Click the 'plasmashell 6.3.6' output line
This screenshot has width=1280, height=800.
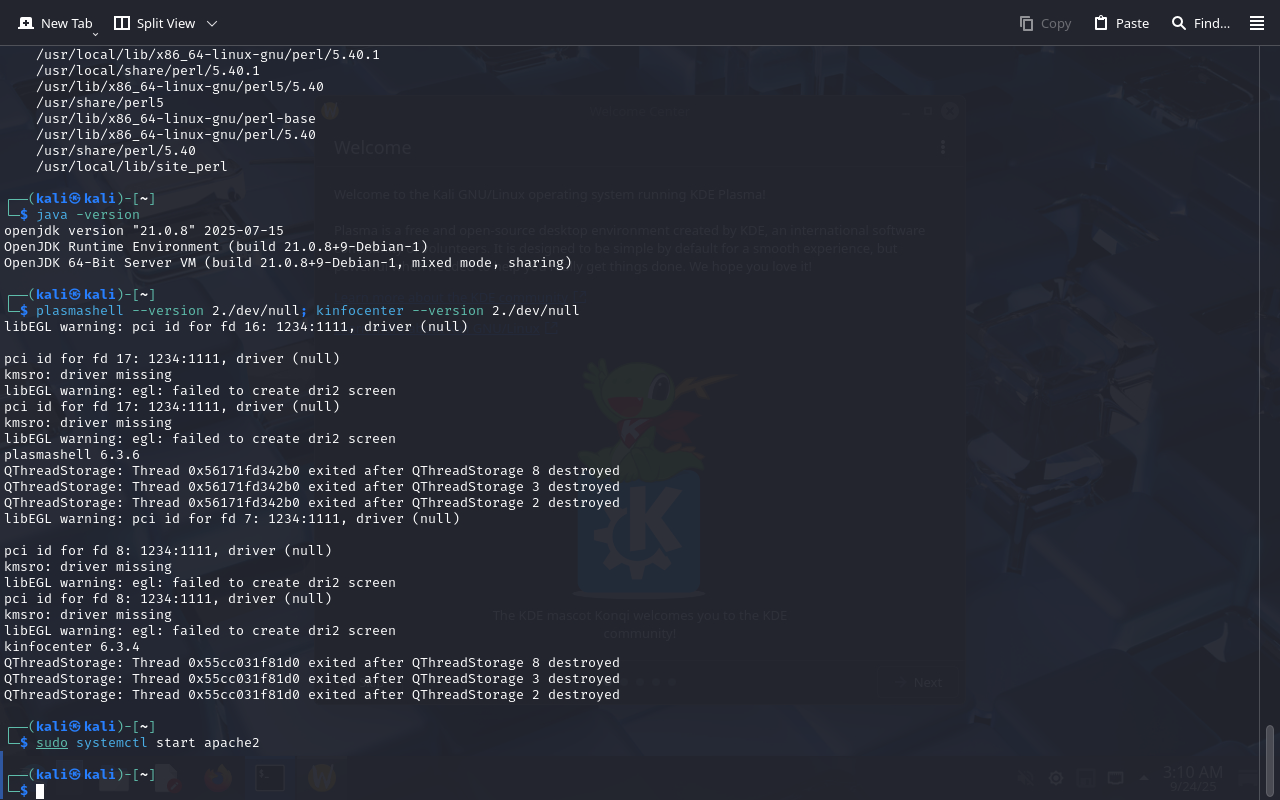point(72,455)
